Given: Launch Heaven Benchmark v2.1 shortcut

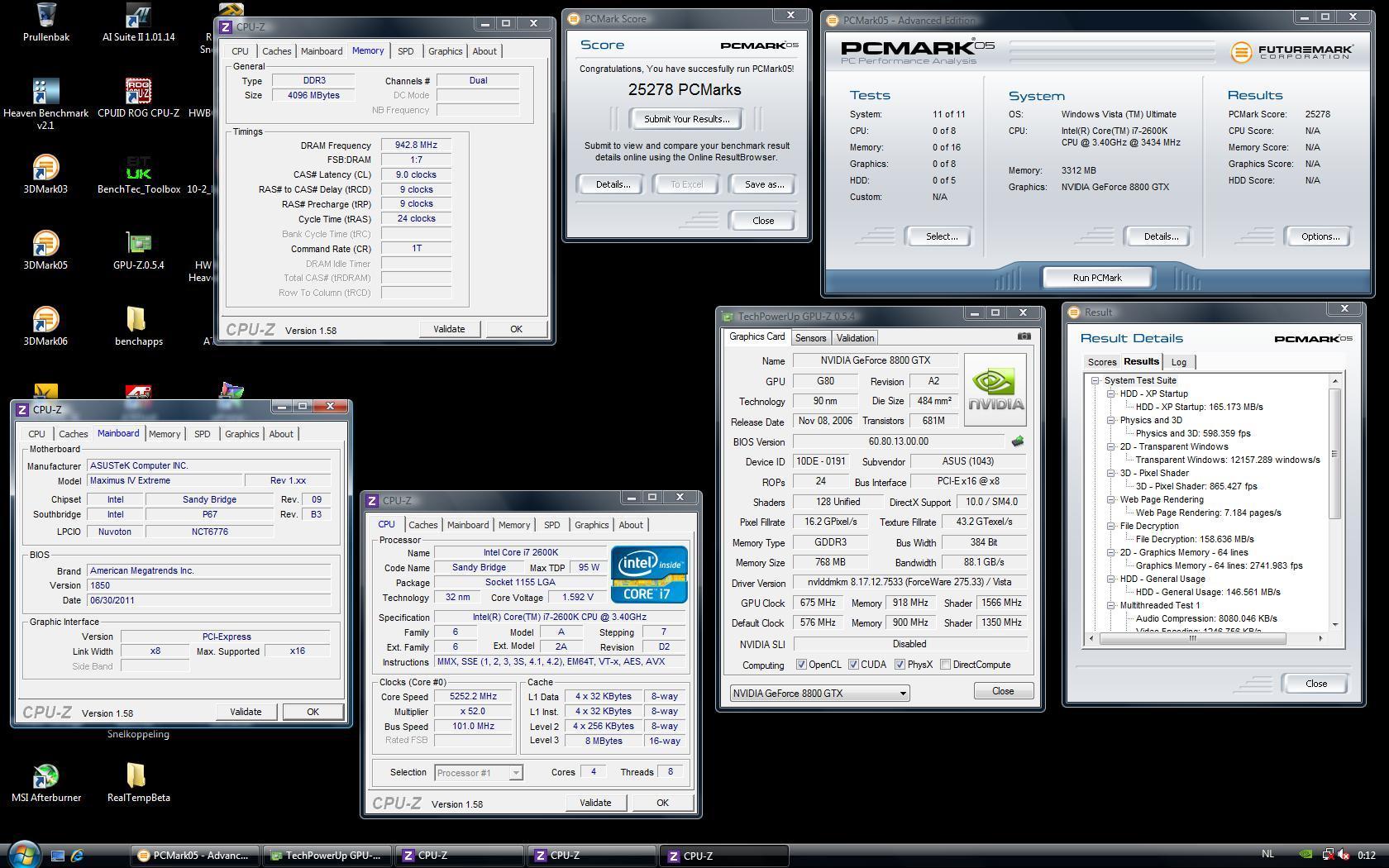Looking at the screenshot, I should [x=45, y=104].
